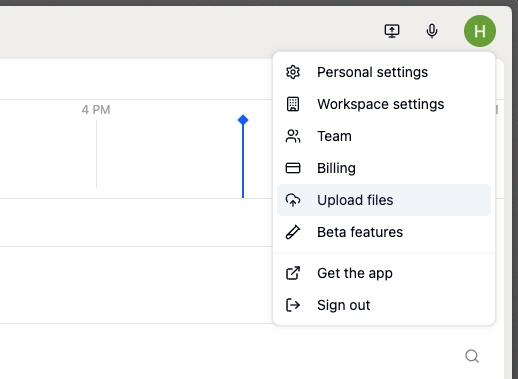This screenshot has height=379, width=518.
Task: Click the 4 PM time label
Action: [96, 110]
